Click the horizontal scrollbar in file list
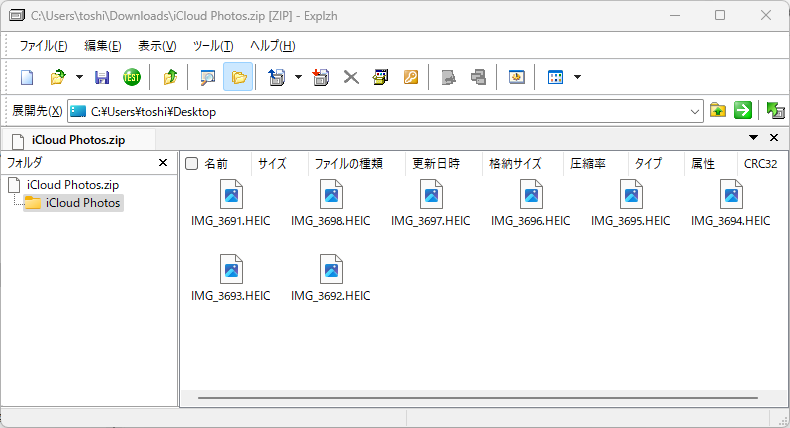The height and width of the screenshot is (428, 790). [478, 398]
